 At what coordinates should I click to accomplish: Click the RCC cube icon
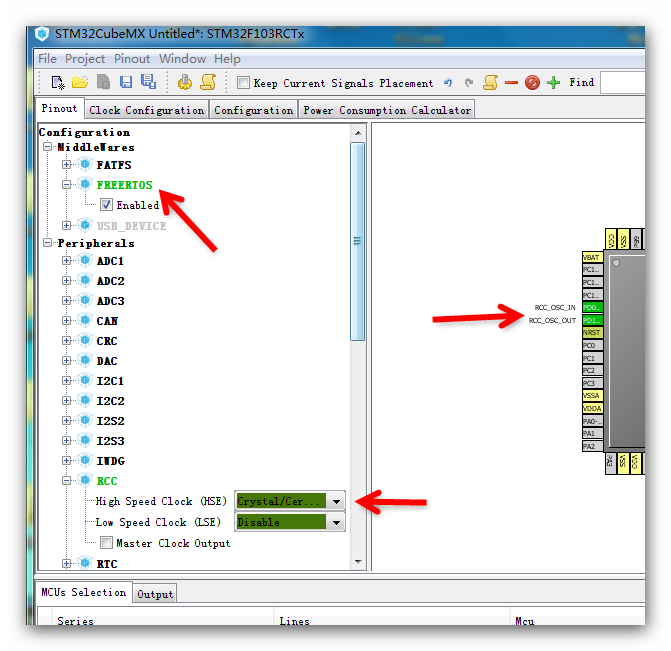85,481
